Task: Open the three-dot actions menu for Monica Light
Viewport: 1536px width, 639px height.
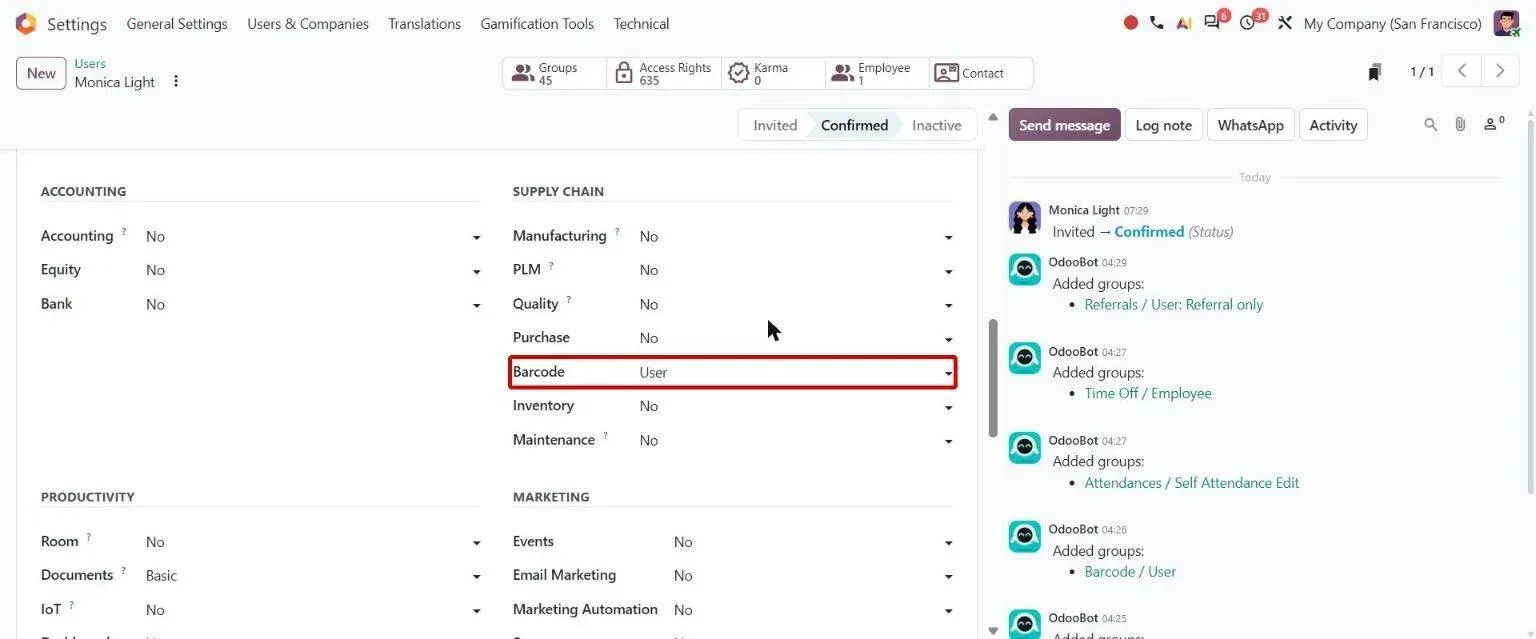Action: coord(176,81)
